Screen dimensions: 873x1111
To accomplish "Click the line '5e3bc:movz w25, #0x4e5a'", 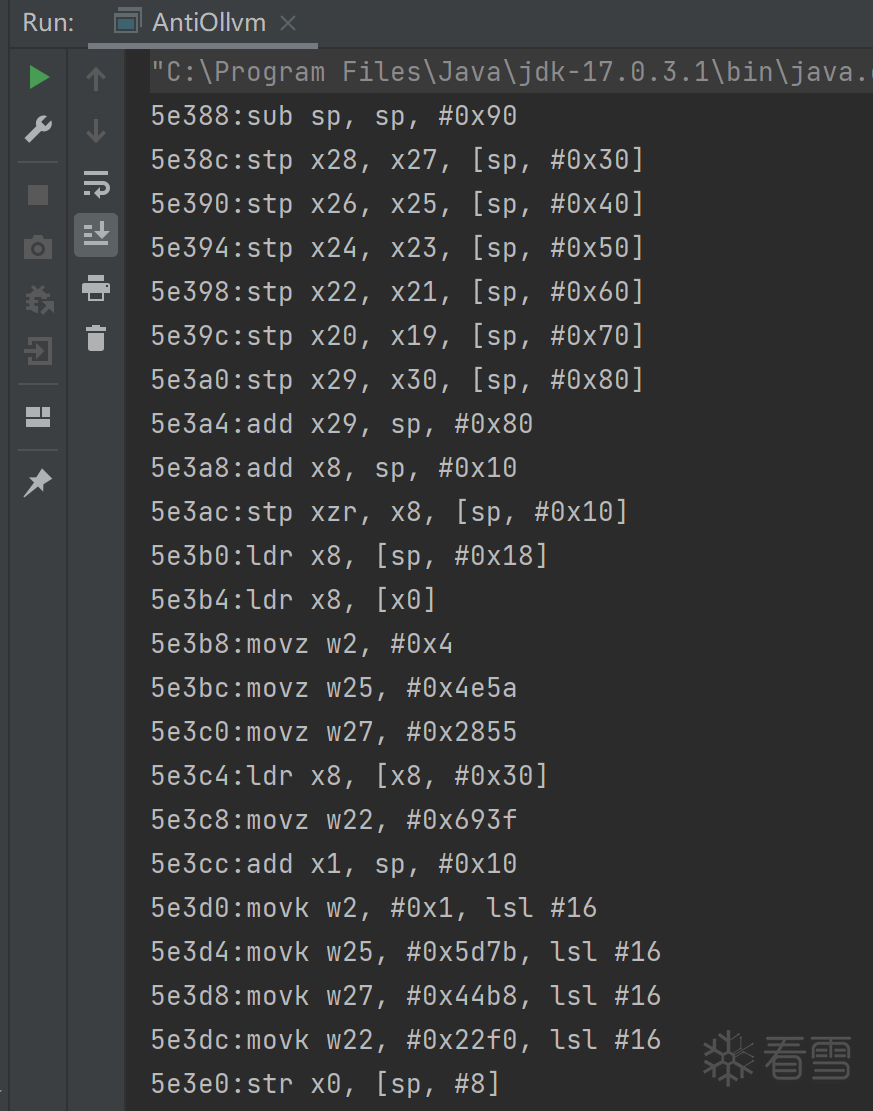I will click(333, 688).
